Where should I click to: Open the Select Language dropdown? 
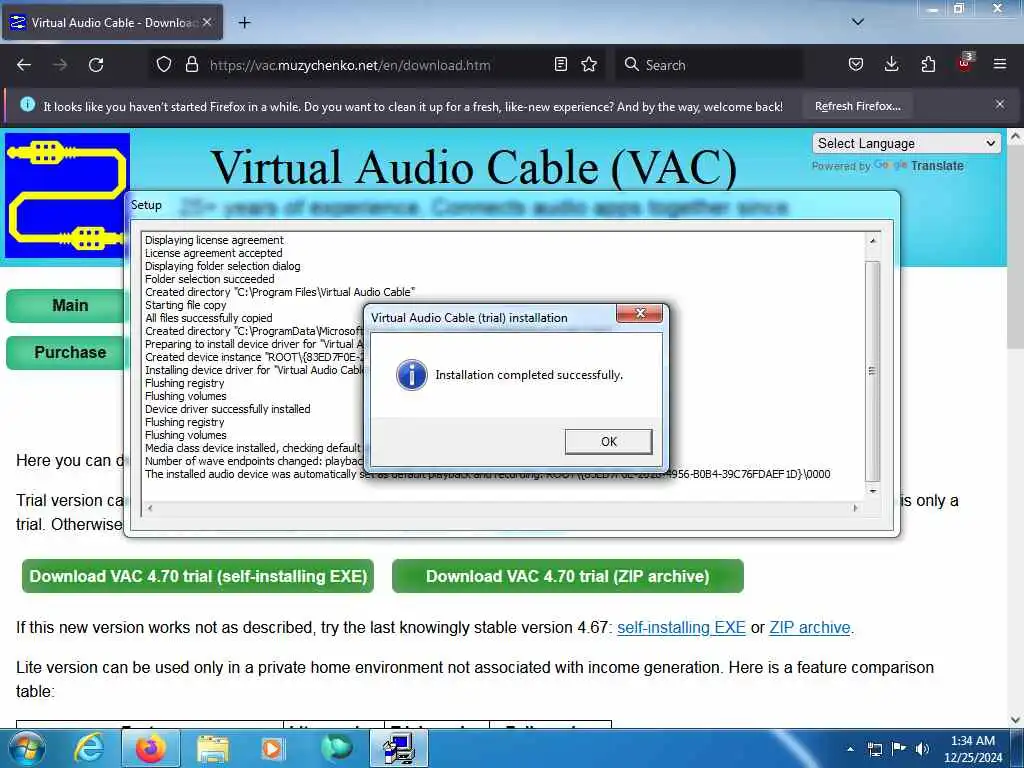coord(906,143)
